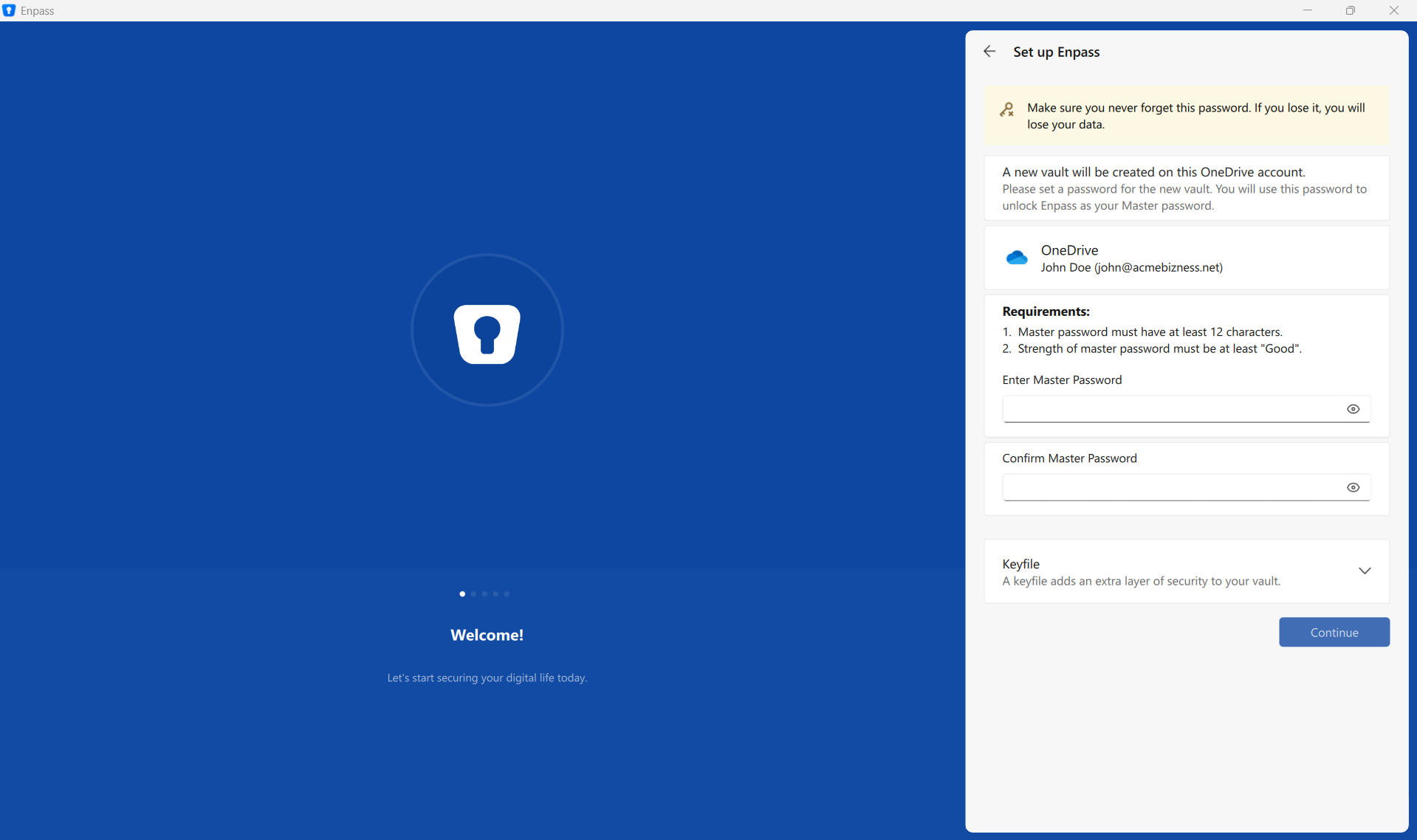Minimize the Enpass window
The height and width of the screenshot is (840, 1417).
click(1307, 10)
